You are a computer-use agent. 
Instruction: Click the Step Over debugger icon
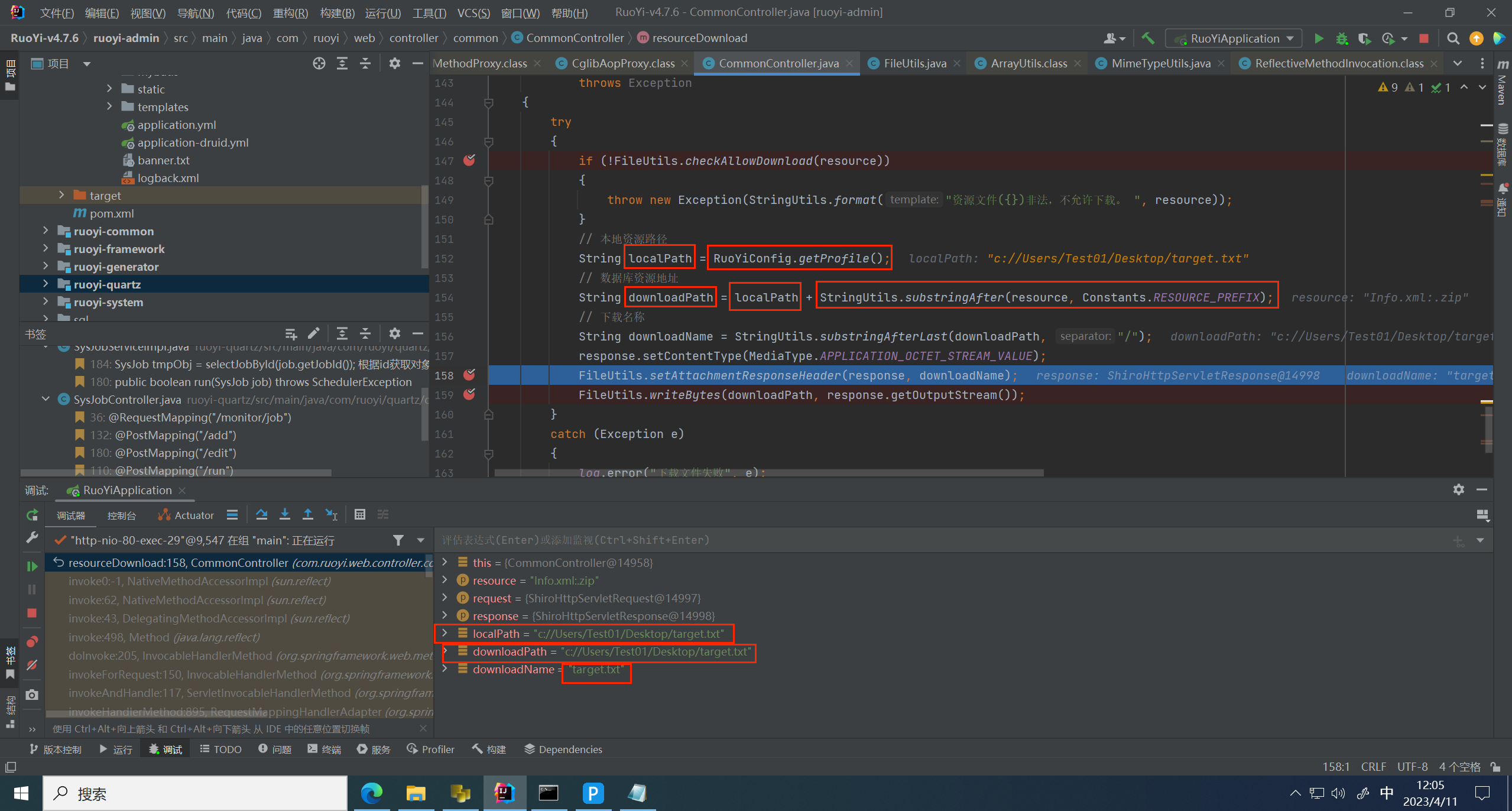(261, 515)
